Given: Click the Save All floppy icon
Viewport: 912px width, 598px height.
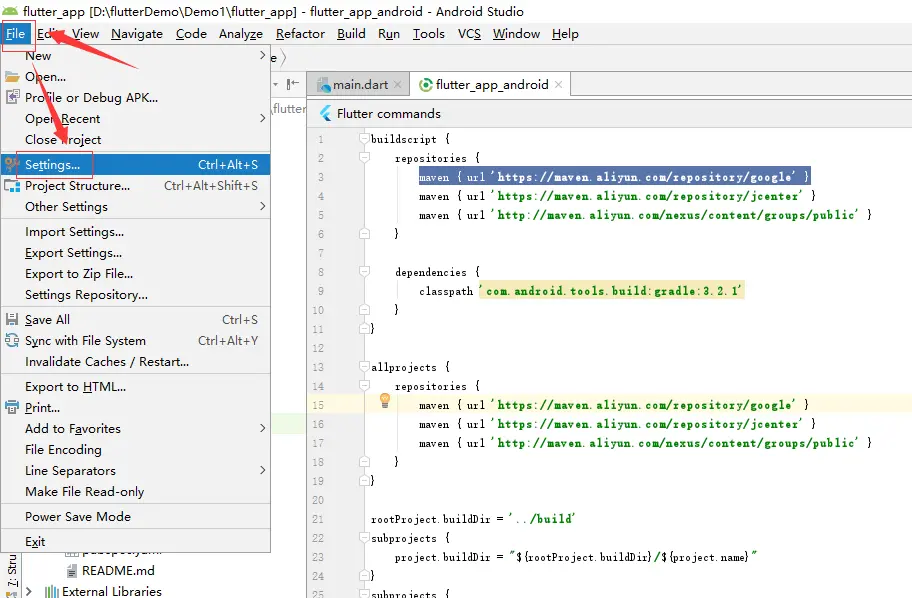Looking at the screenshot, I should pos(12,319).
